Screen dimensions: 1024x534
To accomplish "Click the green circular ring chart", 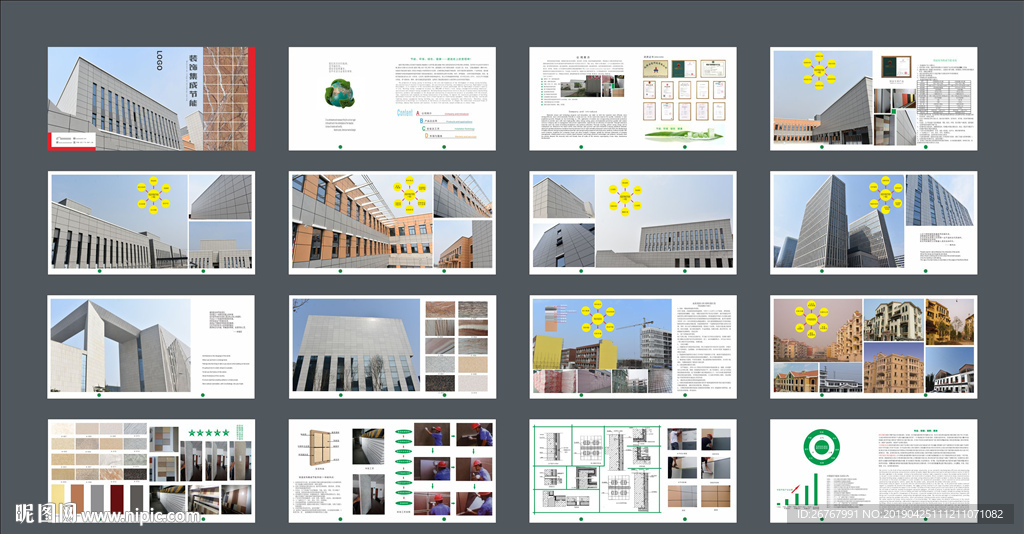I will coord(824,449).
